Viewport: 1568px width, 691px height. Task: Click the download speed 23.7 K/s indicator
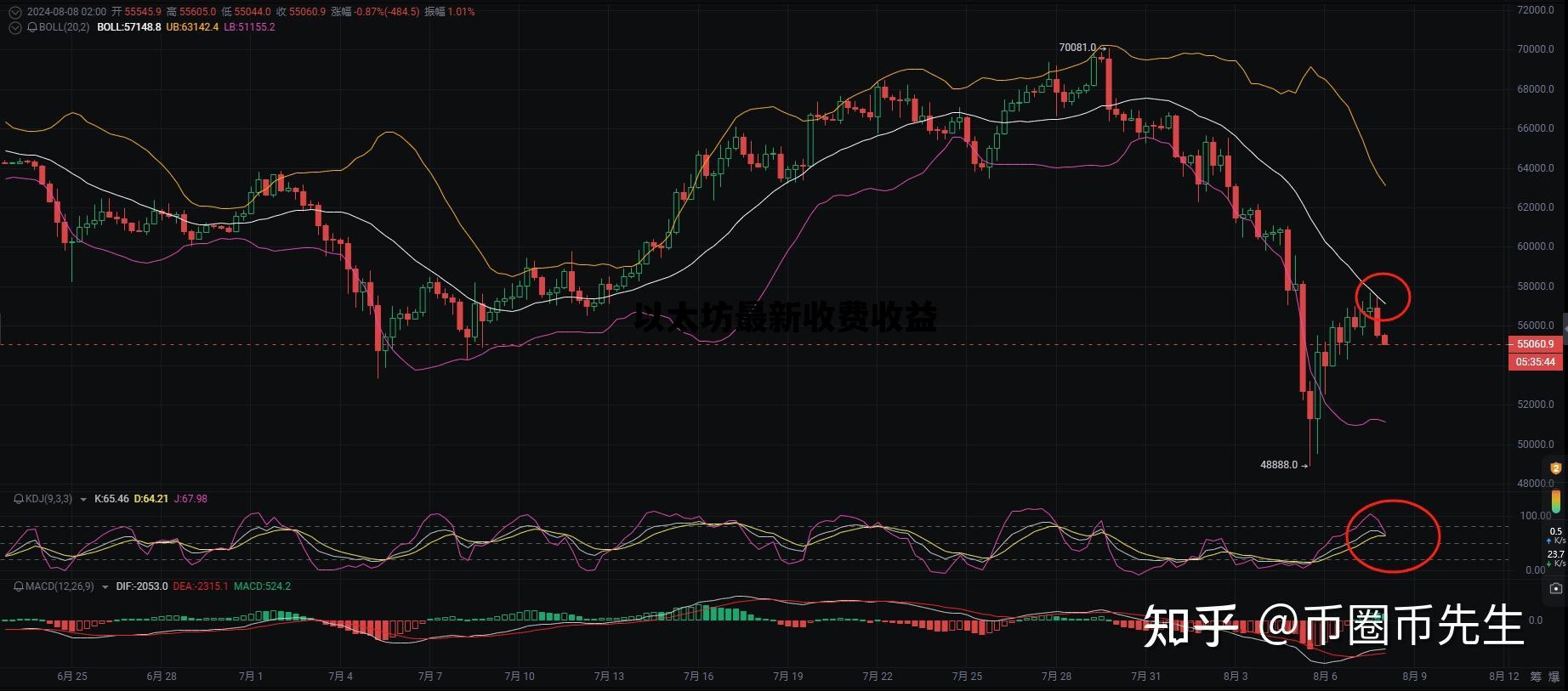click(1556, 558)
